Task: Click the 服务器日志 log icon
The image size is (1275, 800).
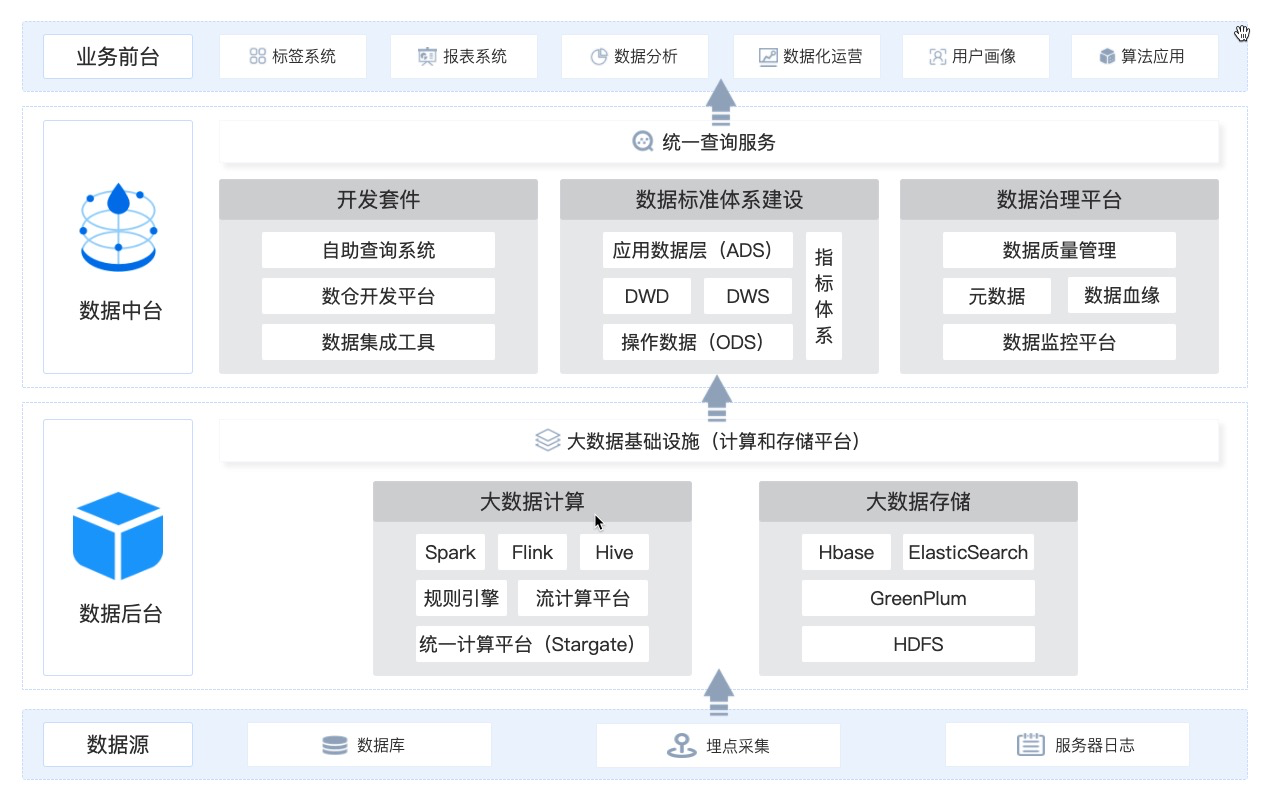Action: (1030, 746)
